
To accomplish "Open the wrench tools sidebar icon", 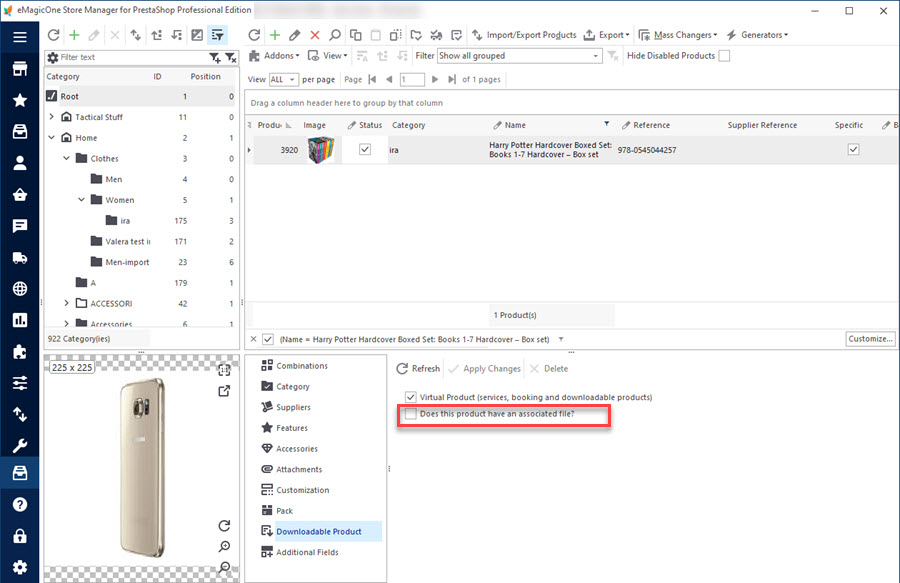I will coord(20,445).
